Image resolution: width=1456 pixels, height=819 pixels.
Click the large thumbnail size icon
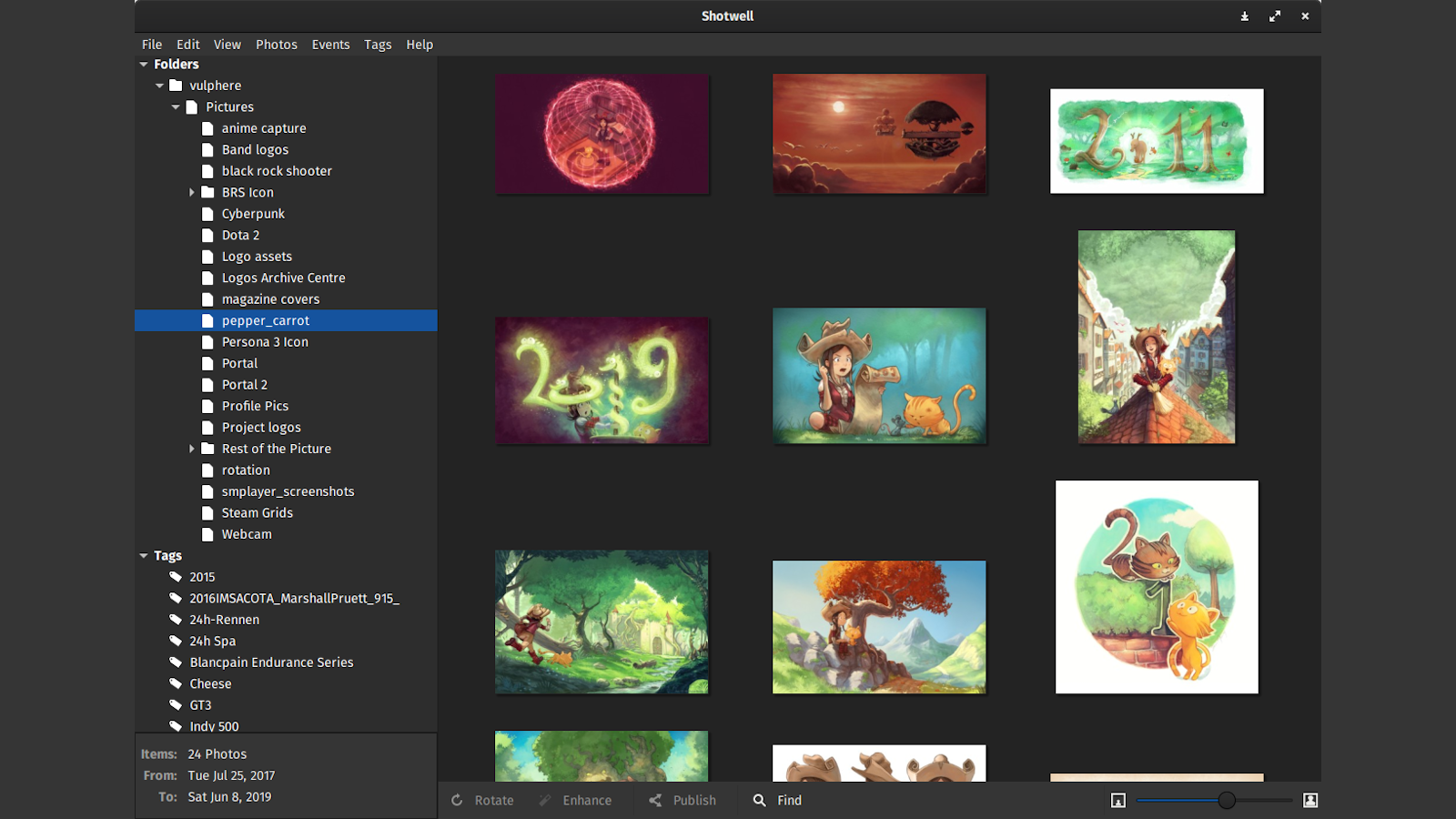pos(1310,801)
